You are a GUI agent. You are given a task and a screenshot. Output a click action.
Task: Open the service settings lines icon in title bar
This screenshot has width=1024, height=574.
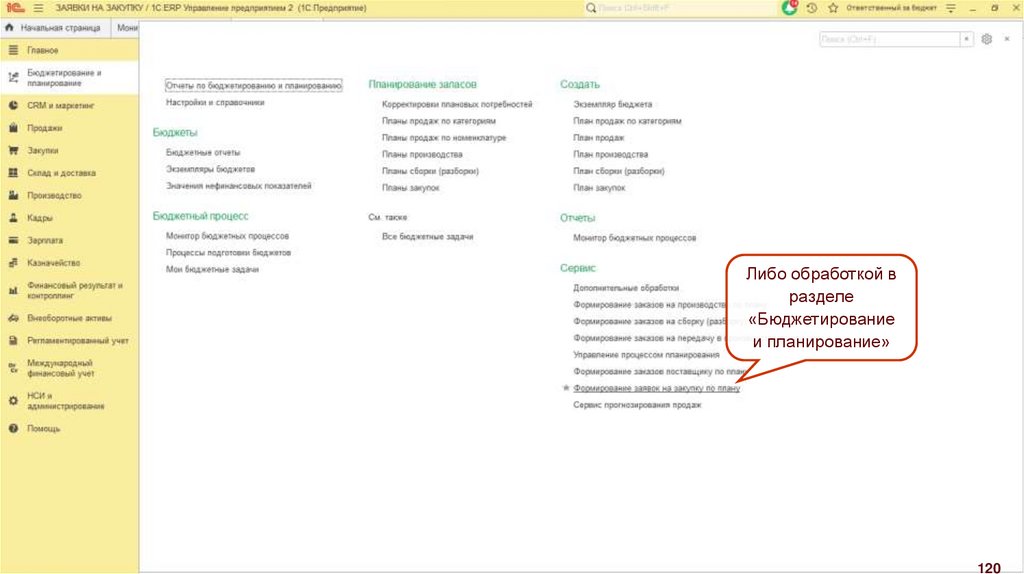[951, 8]
